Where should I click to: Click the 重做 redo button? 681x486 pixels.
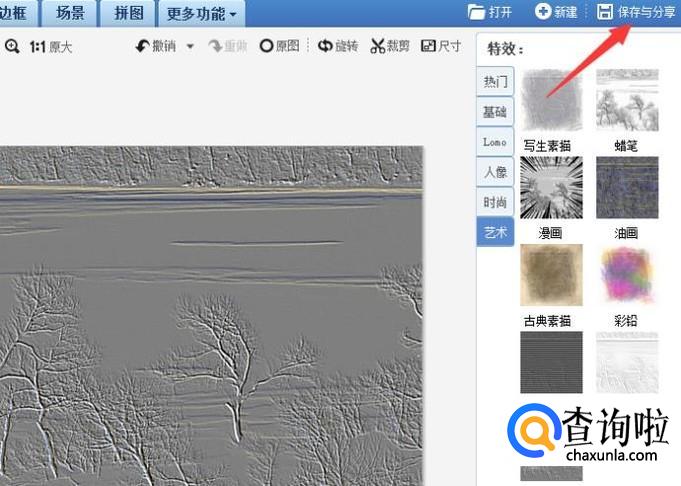click(228, 46)
